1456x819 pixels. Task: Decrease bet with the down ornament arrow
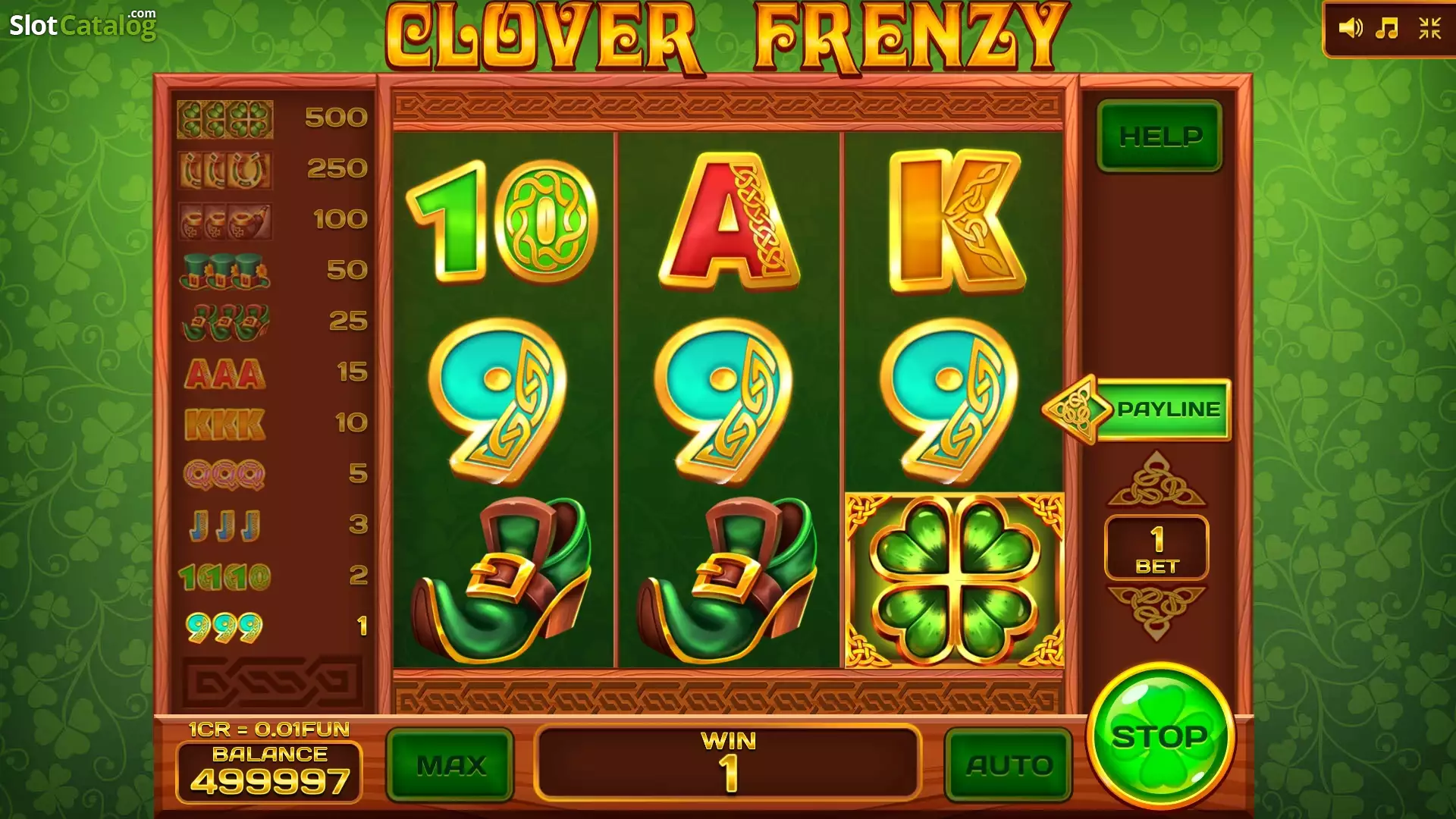click(x=1156, y=613)
